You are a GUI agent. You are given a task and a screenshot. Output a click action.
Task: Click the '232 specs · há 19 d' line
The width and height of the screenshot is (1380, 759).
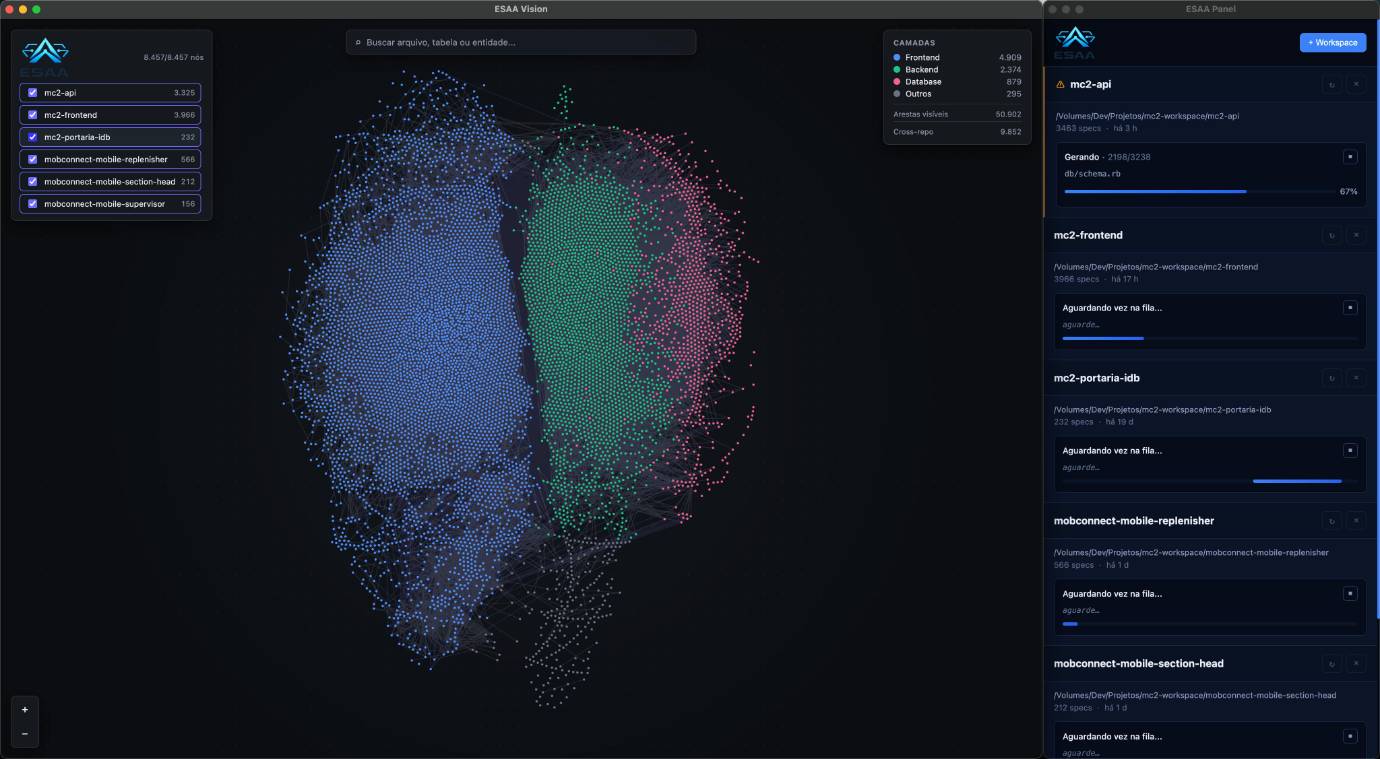click(1096, 422)
